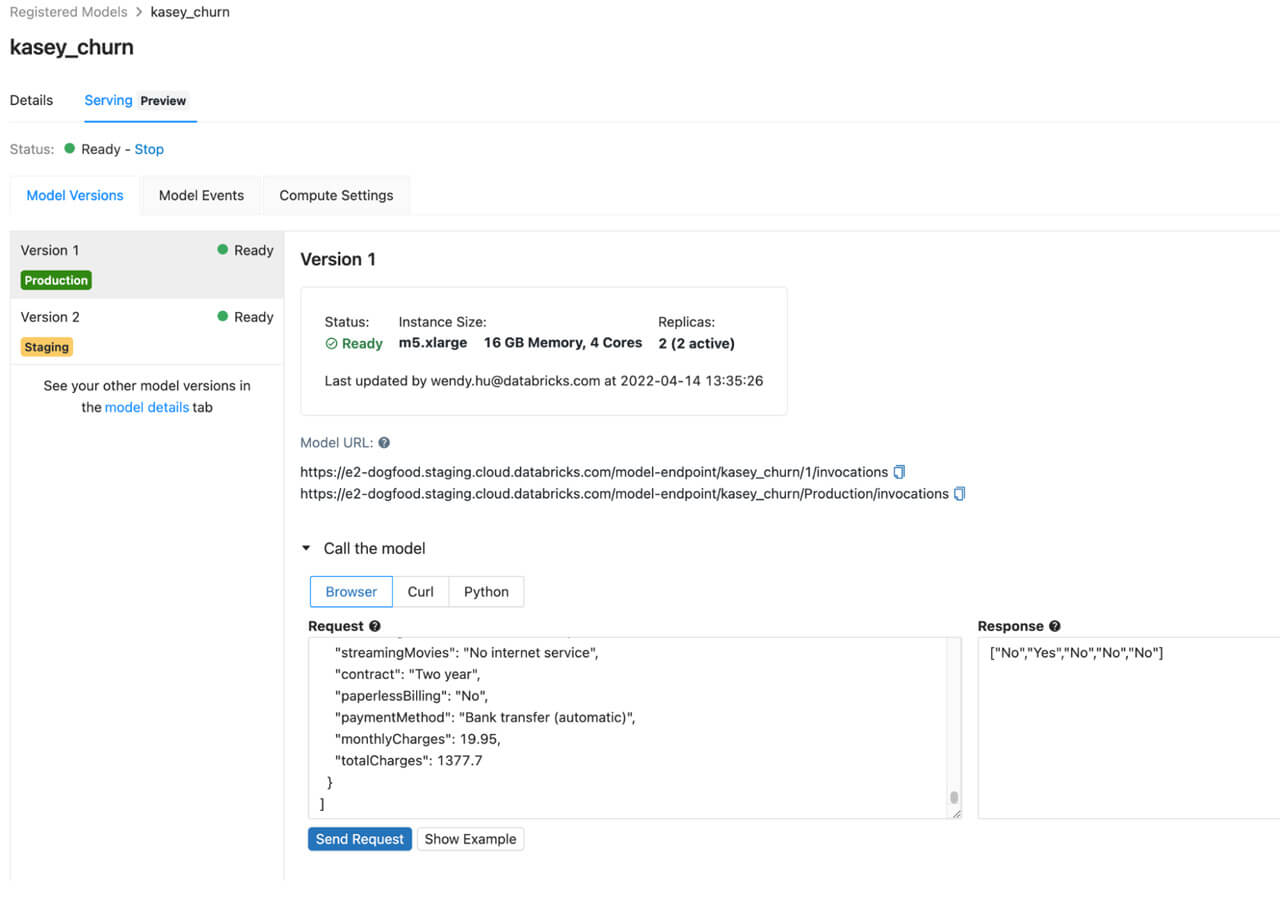Copy the version 1 invocations URL
The height and width of the screenshot is (900, 1280).
899,472
